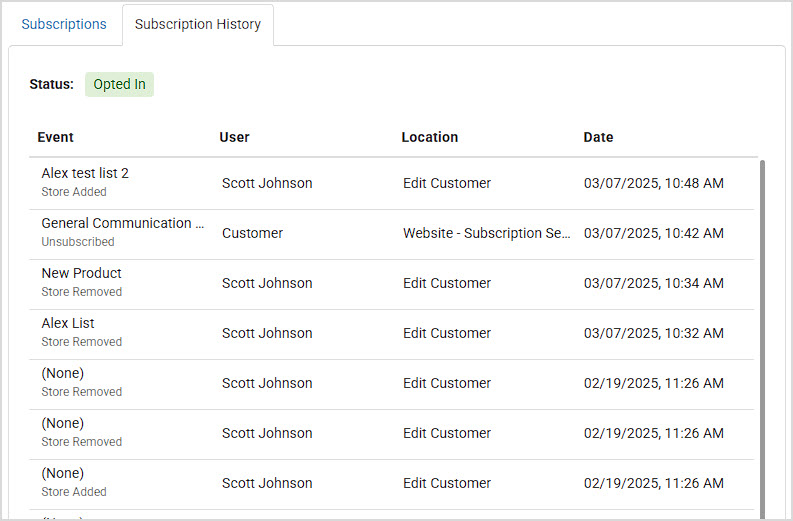Sort by the User column header

tap(234, 137)
